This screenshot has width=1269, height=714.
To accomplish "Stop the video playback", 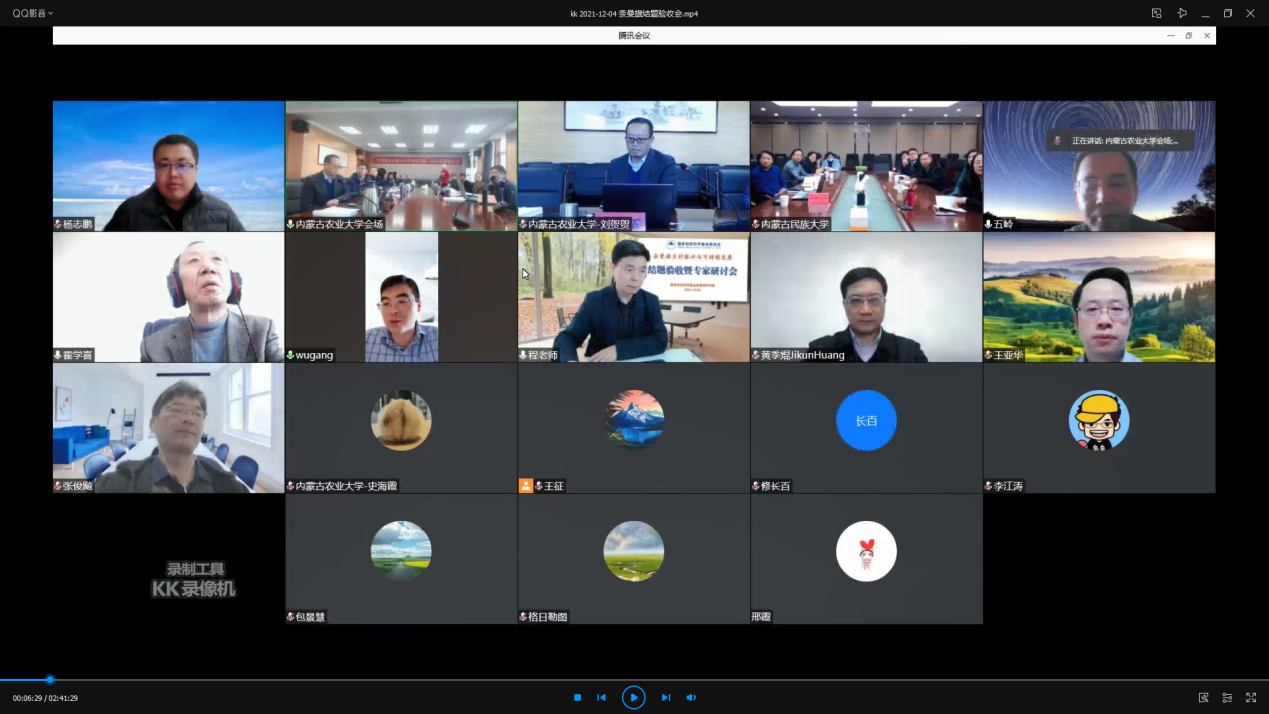I will click(577, 697).
